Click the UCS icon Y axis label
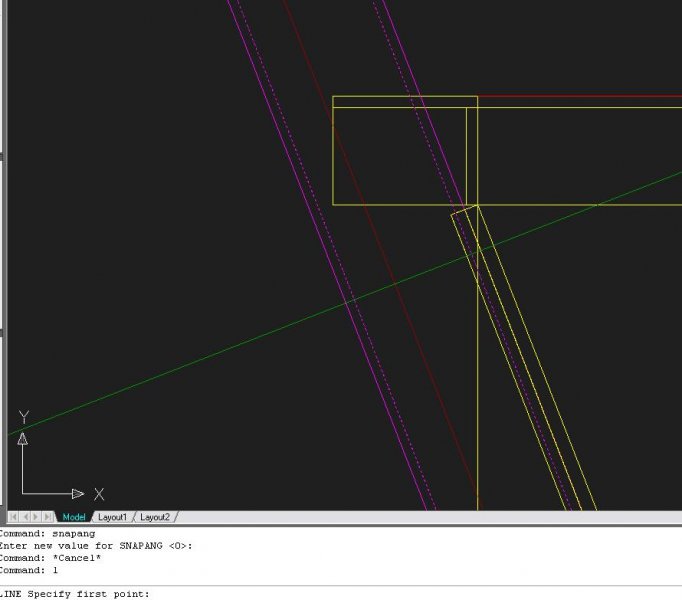The image size is (682, 600). (24, 417)
